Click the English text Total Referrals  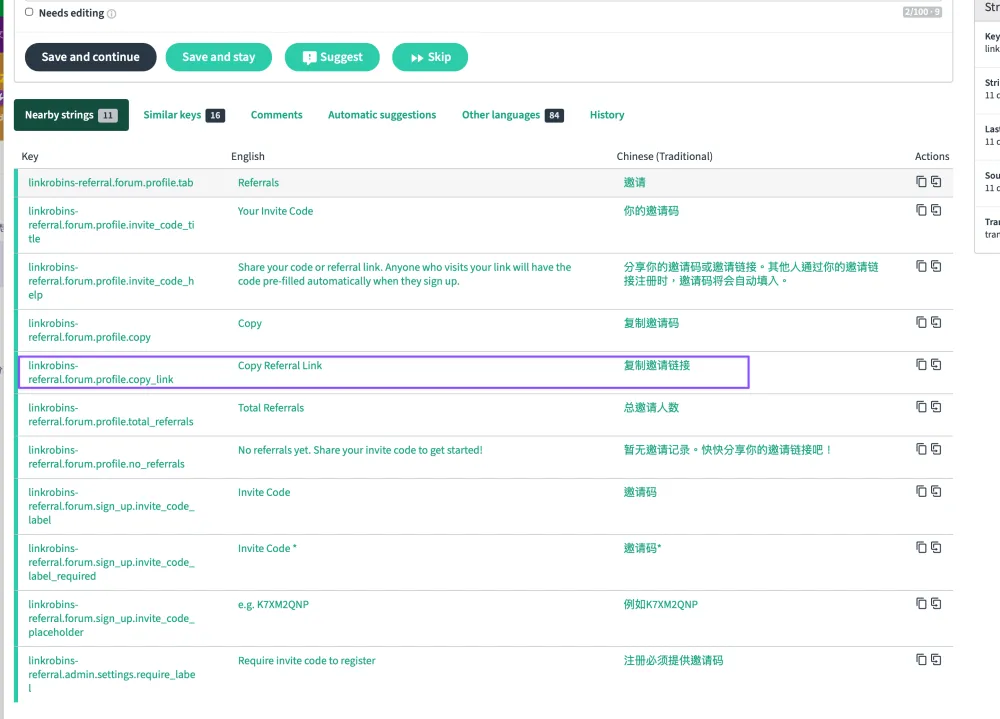click(x=271, y=408)
